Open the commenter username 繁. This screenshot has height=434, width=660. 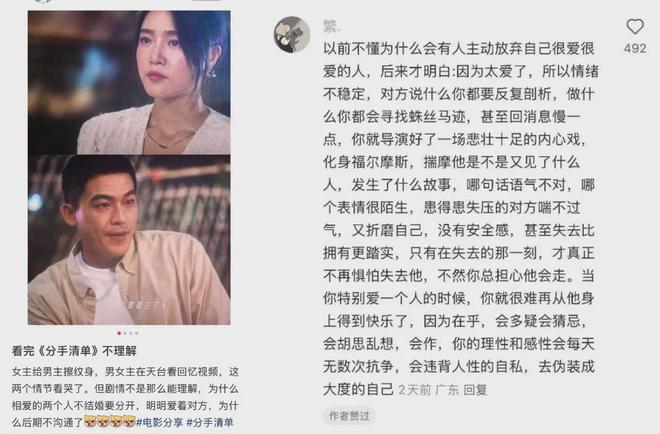[x=331, y=26]
